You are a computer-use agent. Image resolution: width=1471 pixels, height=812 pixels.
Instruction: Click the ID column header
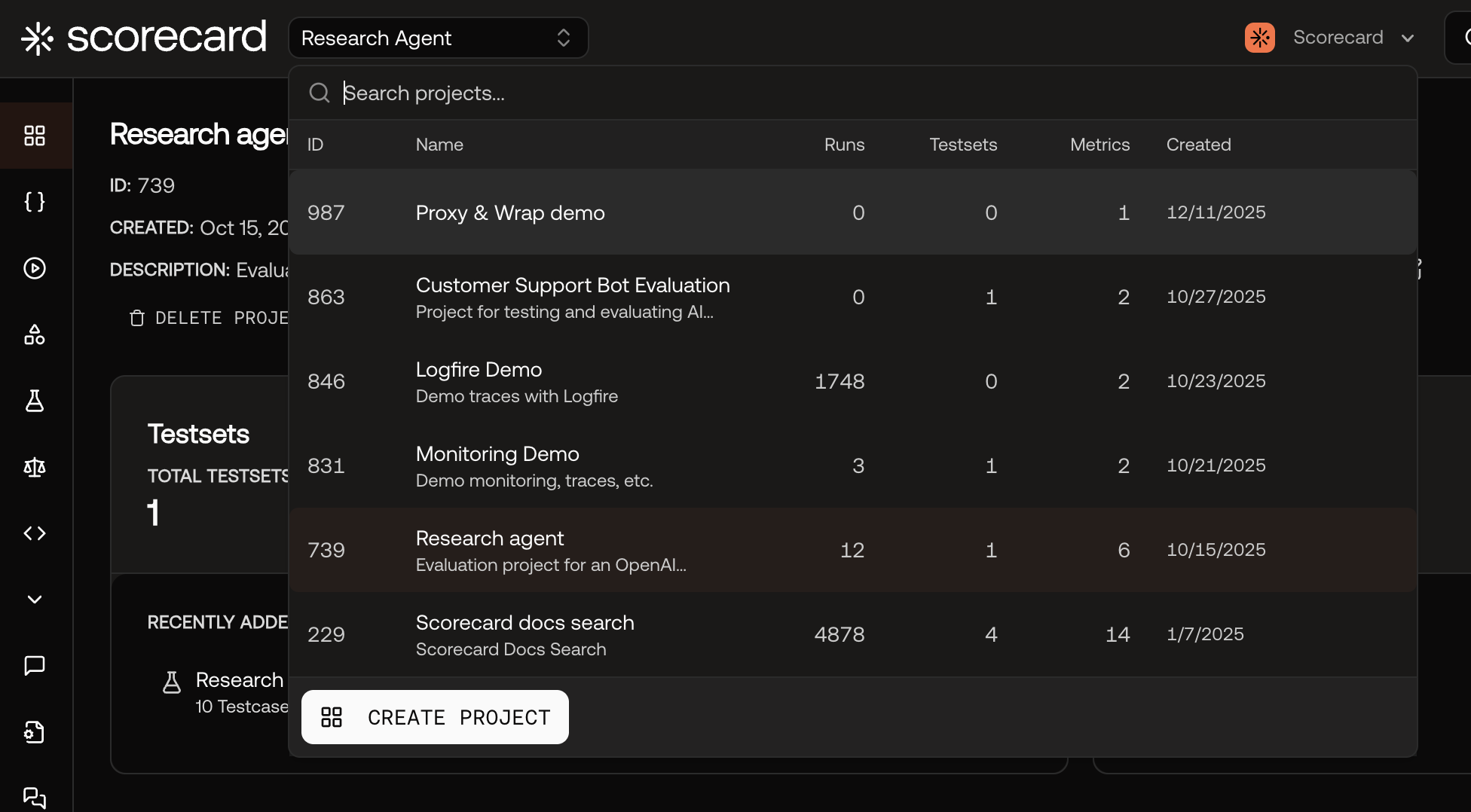[x=315, y=145]
